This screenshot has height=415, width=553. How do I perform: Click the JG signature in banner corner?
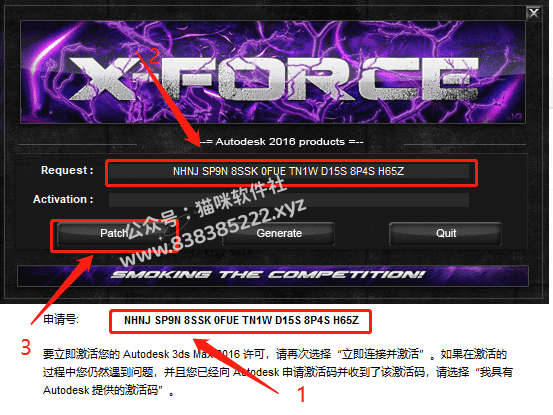514,117
